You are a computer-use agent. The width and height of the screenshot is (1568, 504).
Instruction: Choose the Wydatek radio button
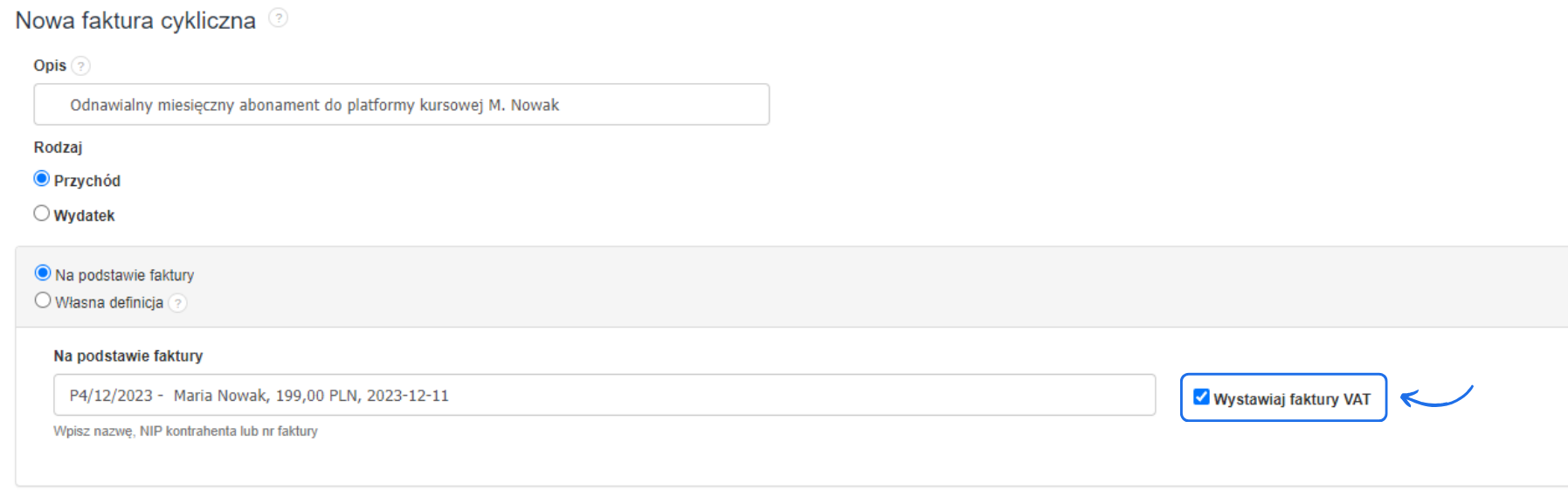coord(41,213)
